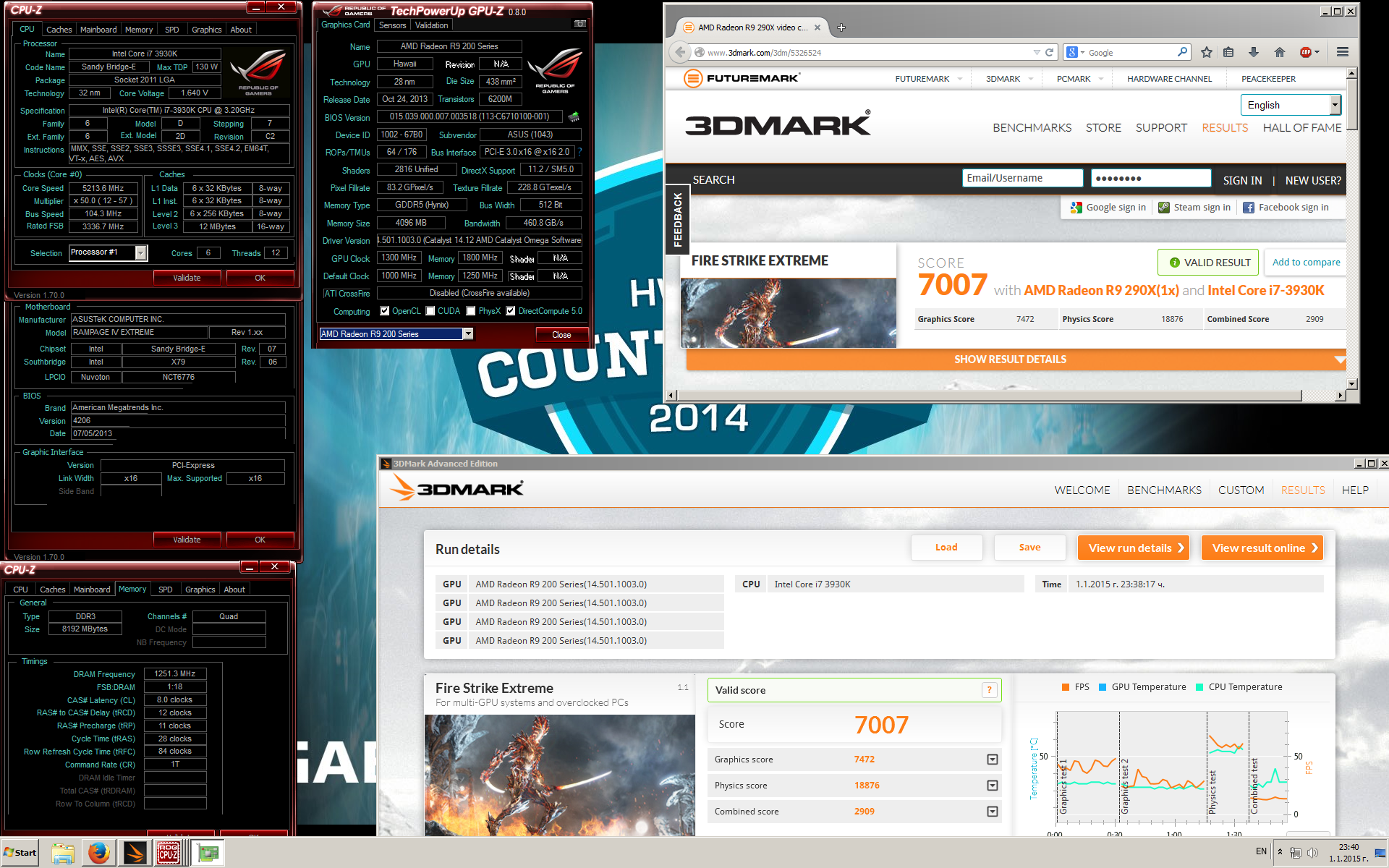Click GPU-Z screenshot camera icon
Viewport: 1389px width, 868px height.
pyautogui.click(x=579, y=24)
